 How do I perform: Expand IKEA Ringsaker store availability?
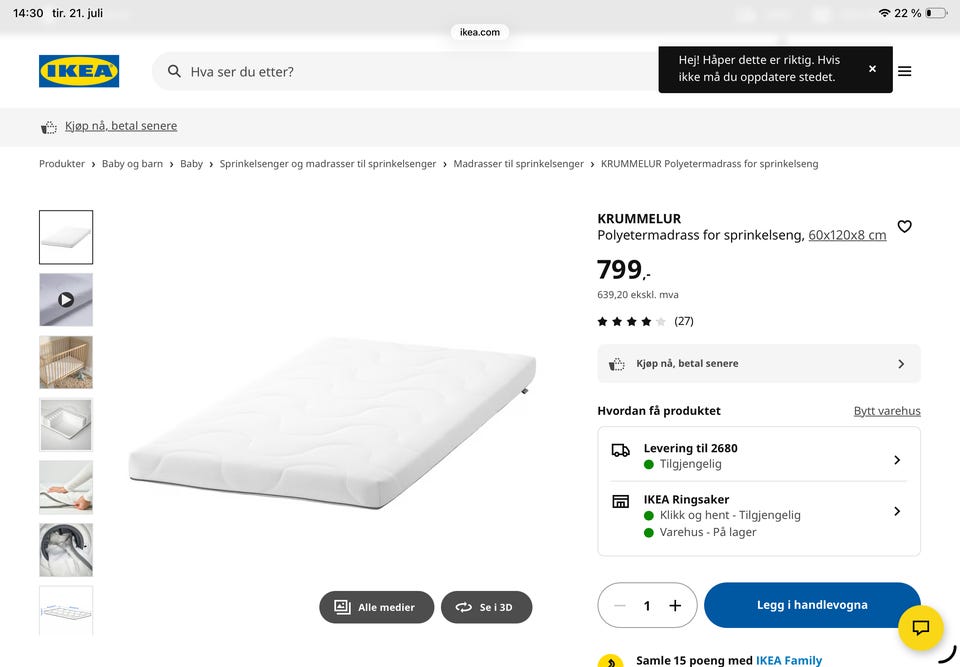tap(759, 516)
